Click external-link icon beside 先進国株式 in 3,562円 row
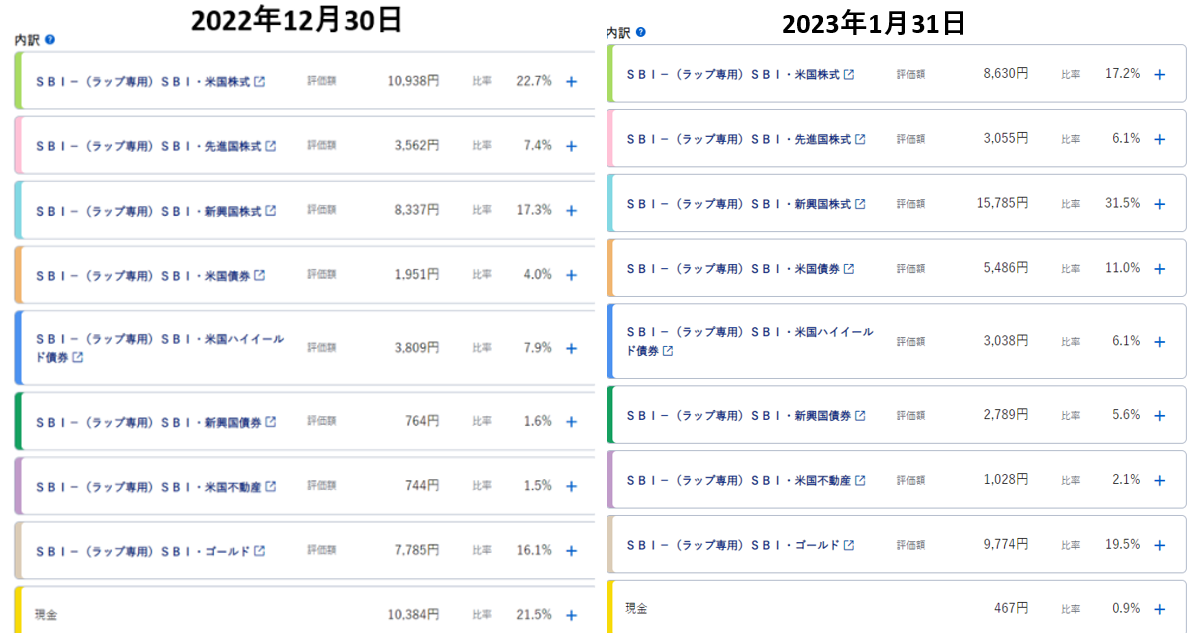Viewport: 1200px width, 633px height. point(271,146)
